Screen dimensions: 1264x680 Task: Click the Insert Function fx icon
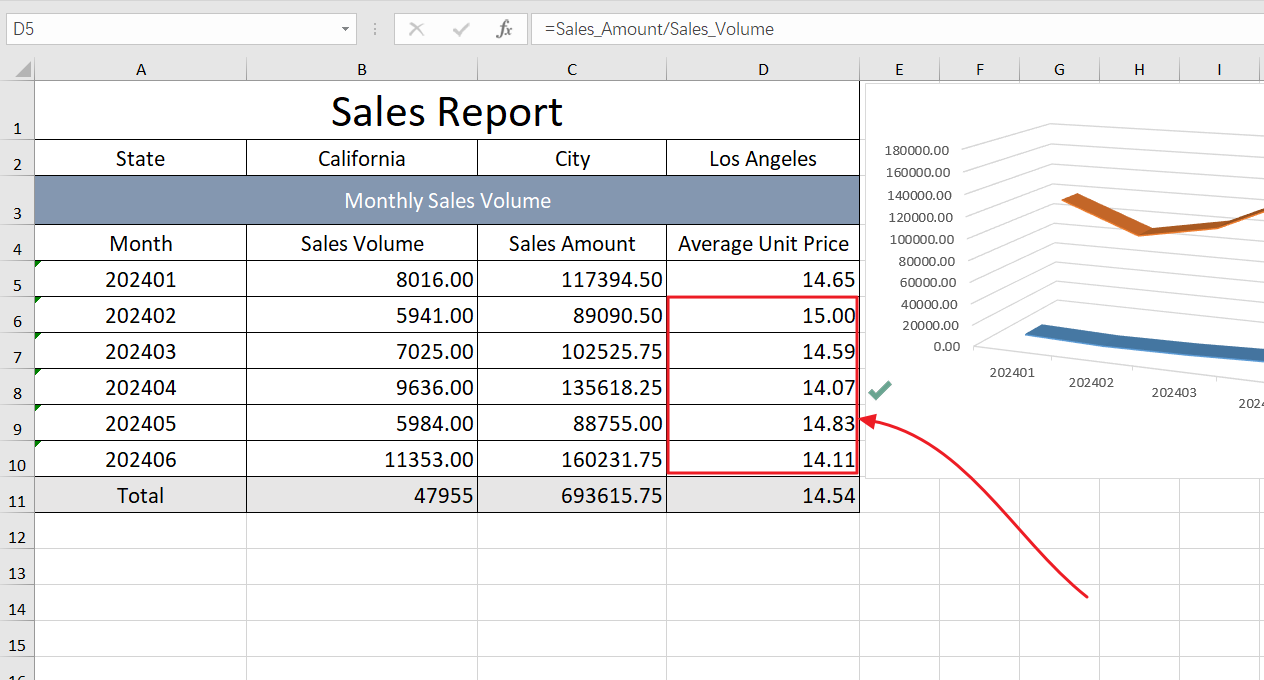click(x=505, y=29)
